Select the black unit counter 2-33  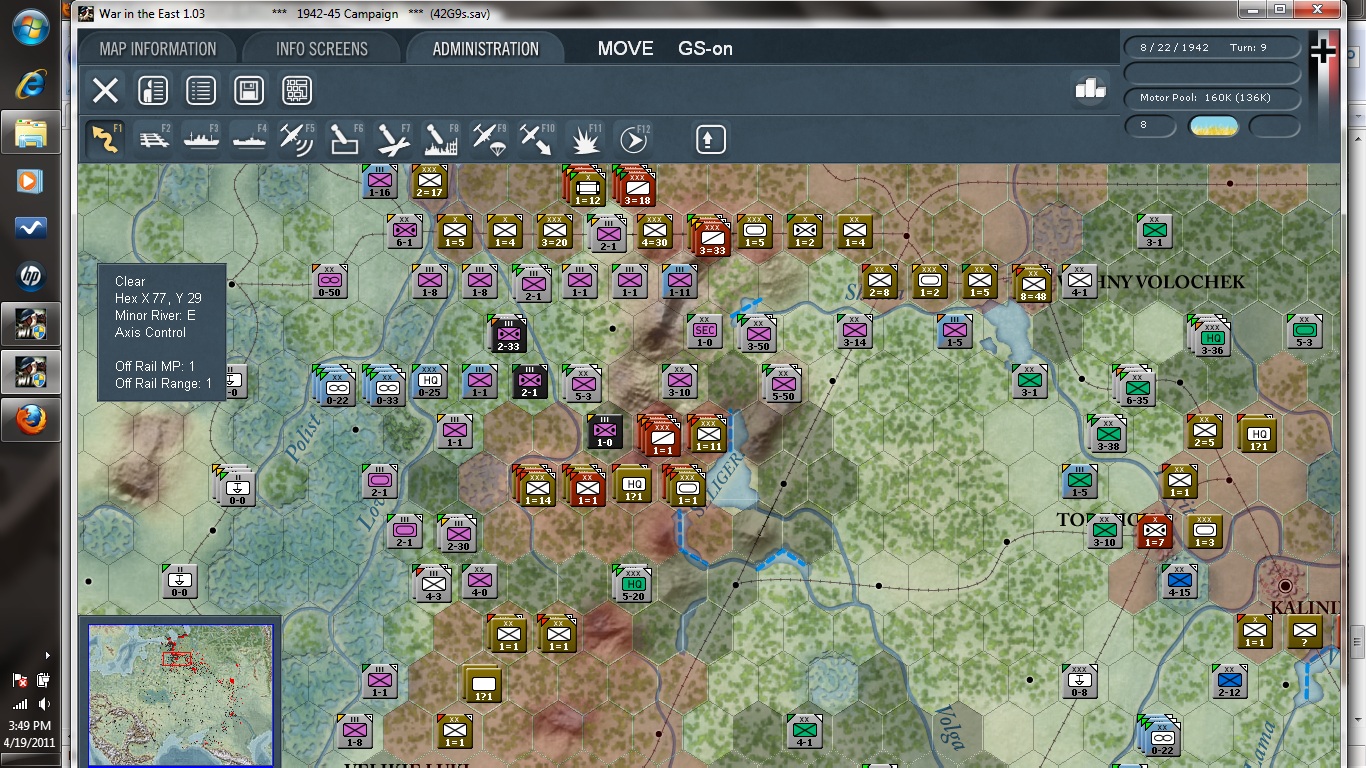coord(508,334)
